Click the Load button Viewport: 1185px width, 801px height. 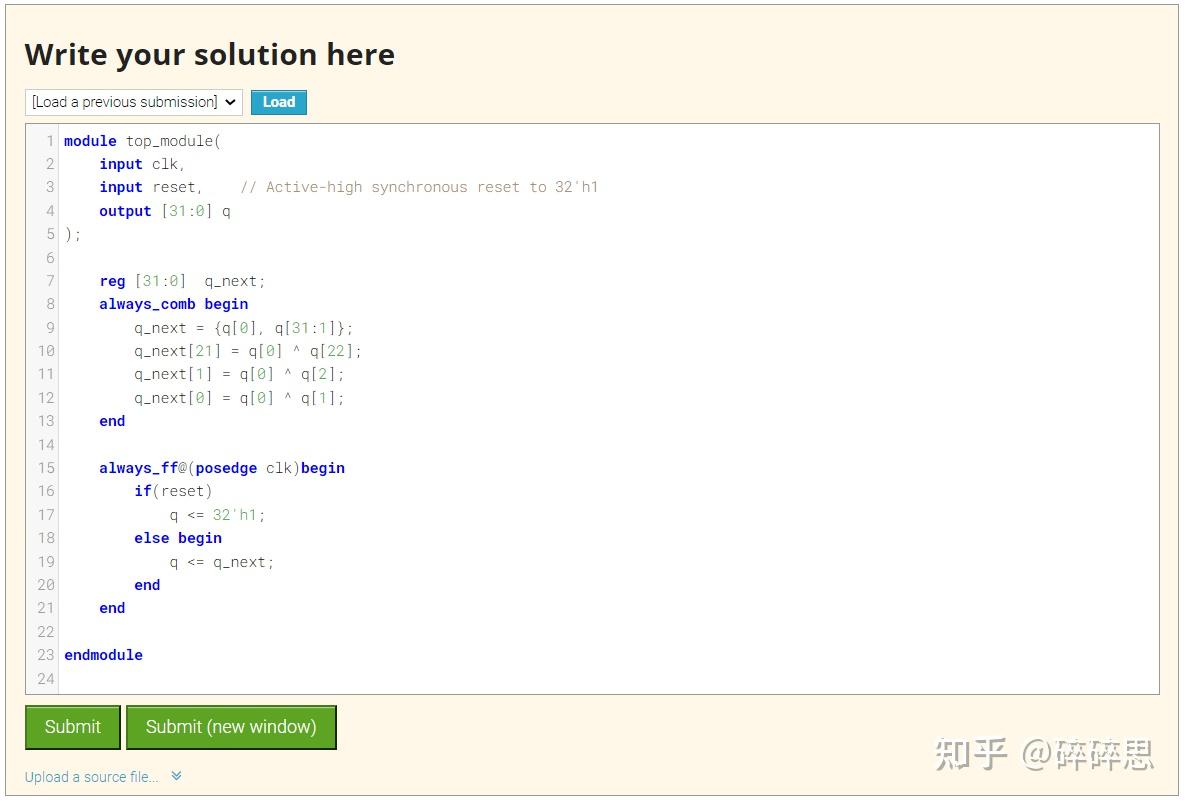point(278,101)
